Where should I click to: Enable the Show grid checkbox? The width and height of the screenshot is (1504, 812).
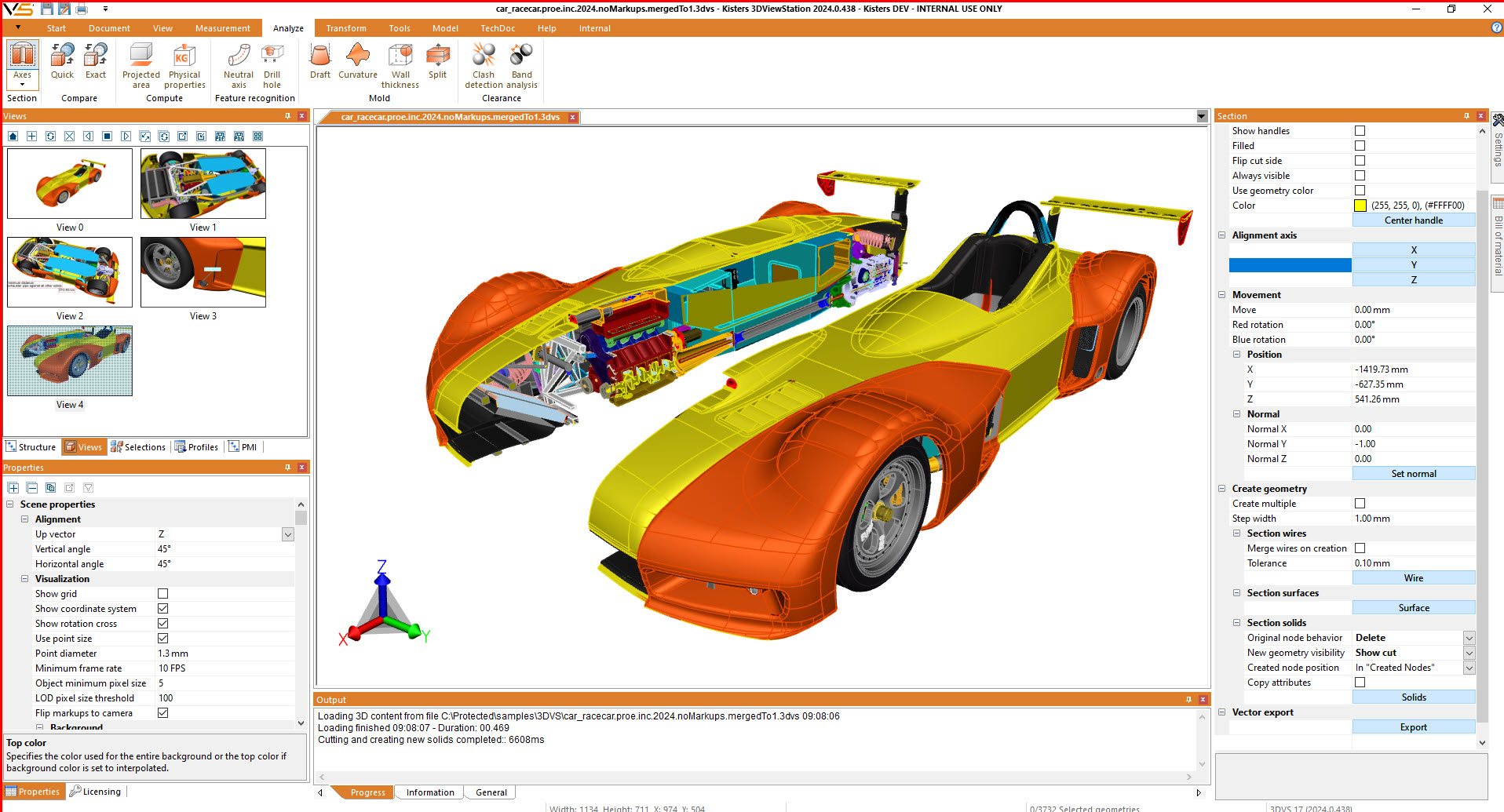coord(162,594)
